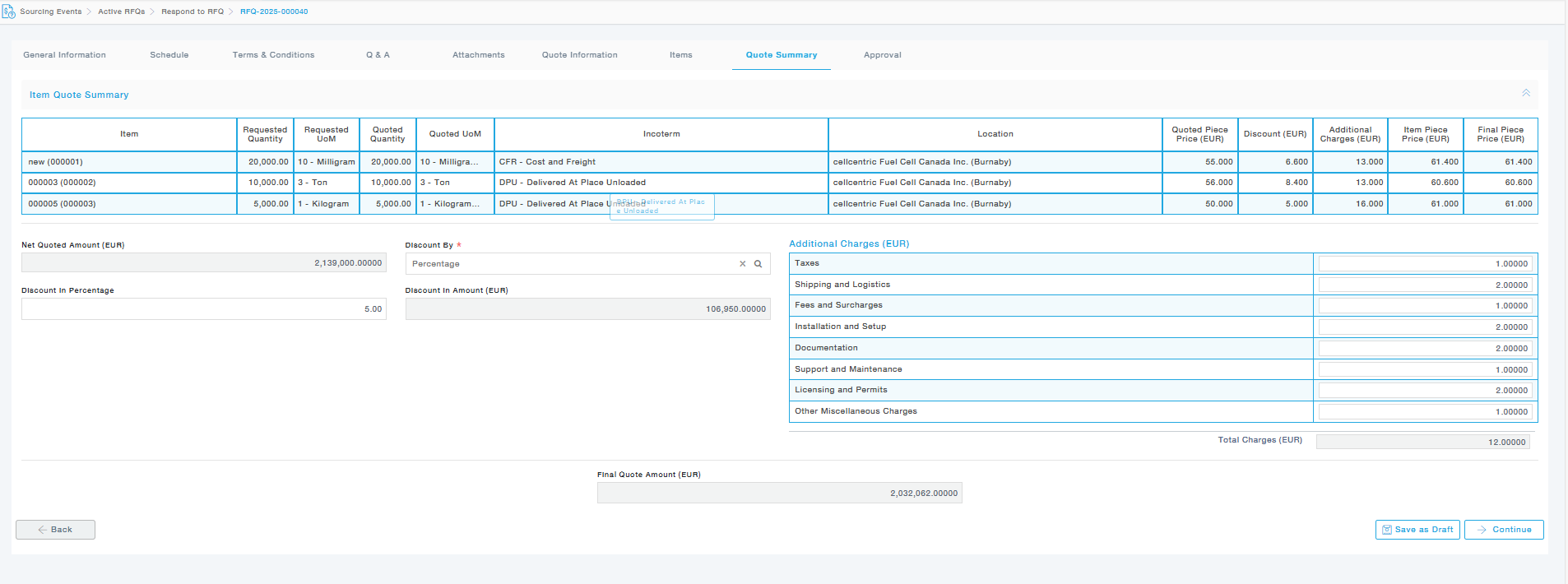Click the Sourcing Events module icon
This screenshot has width=1568, height=584.
click(x=9, y=12)
